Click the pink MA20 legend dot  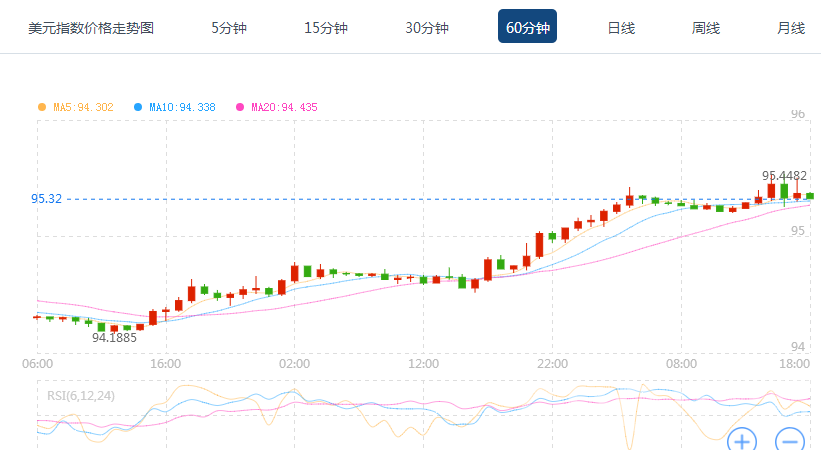(x=240, y=107)
